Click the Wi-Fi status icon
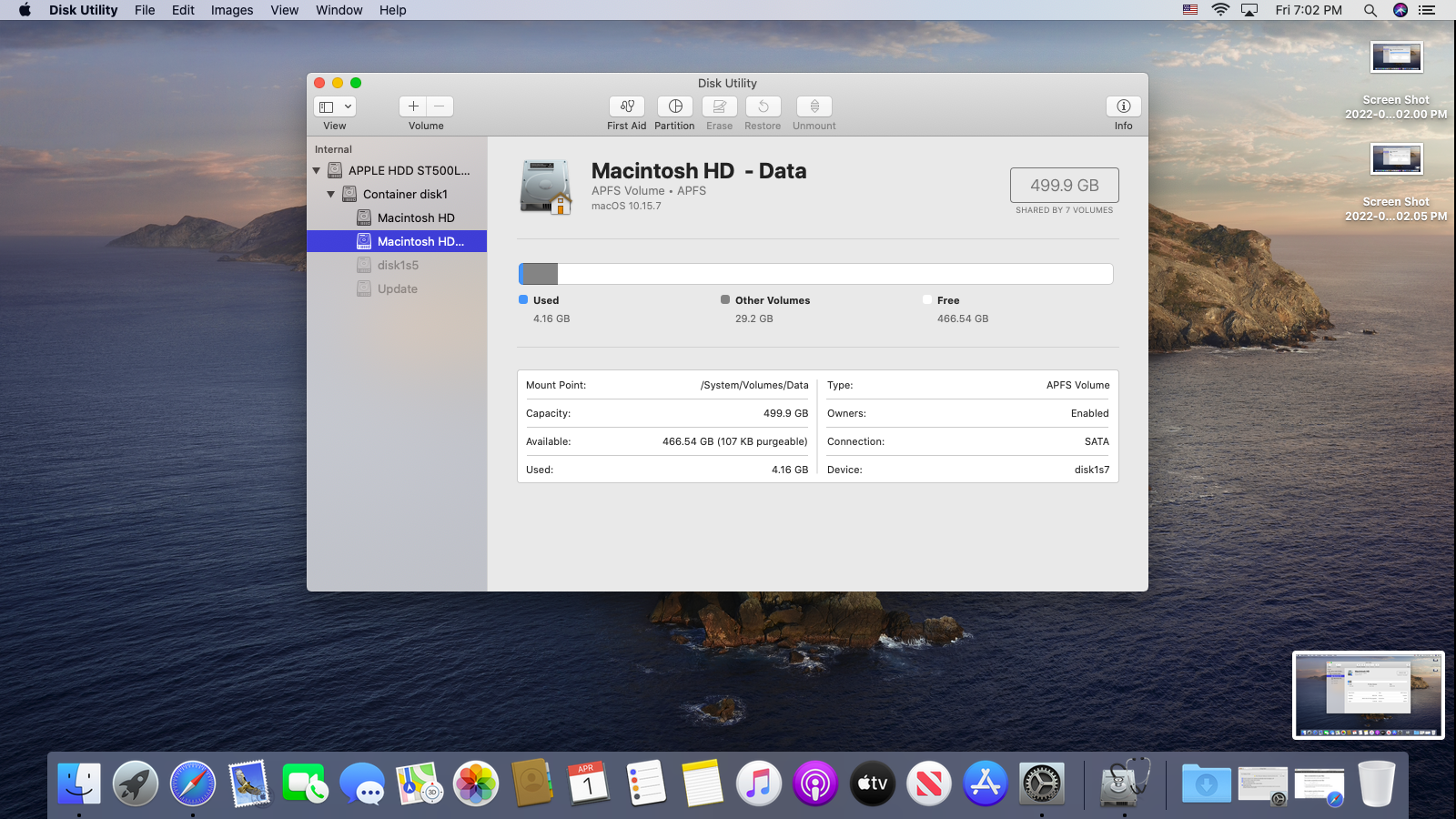This screenshot has height=819, width=1456. 1220,10
